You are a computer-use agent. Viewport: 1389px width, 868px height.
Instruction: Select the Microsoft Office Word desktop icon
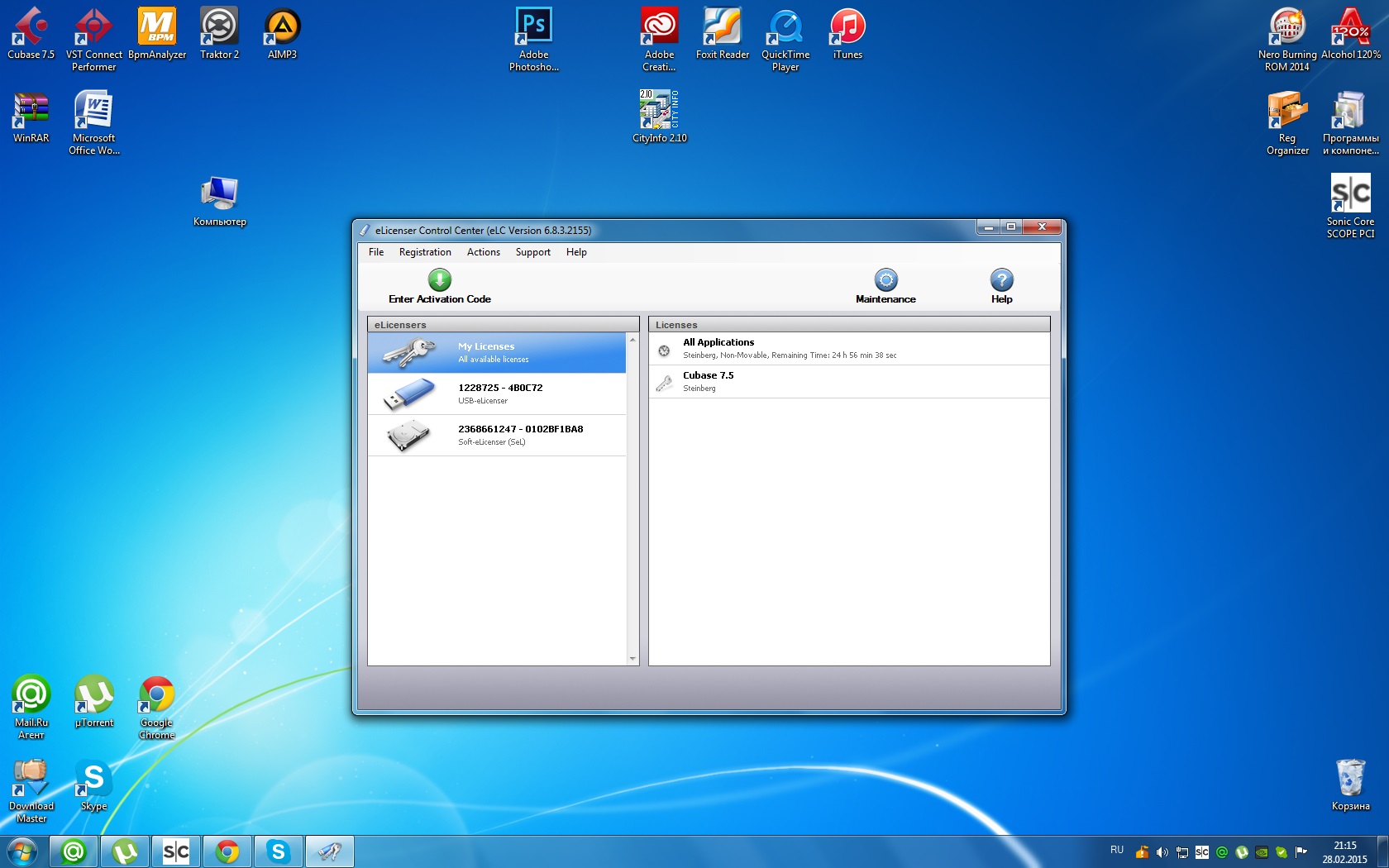94,123
